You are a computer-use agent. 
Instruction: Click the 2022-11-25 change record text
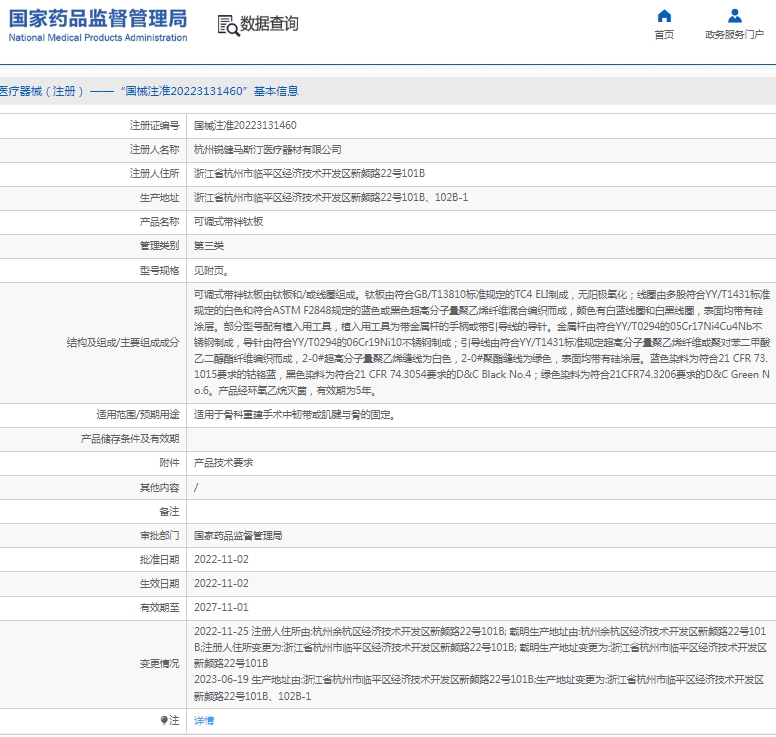pos(481,647)
